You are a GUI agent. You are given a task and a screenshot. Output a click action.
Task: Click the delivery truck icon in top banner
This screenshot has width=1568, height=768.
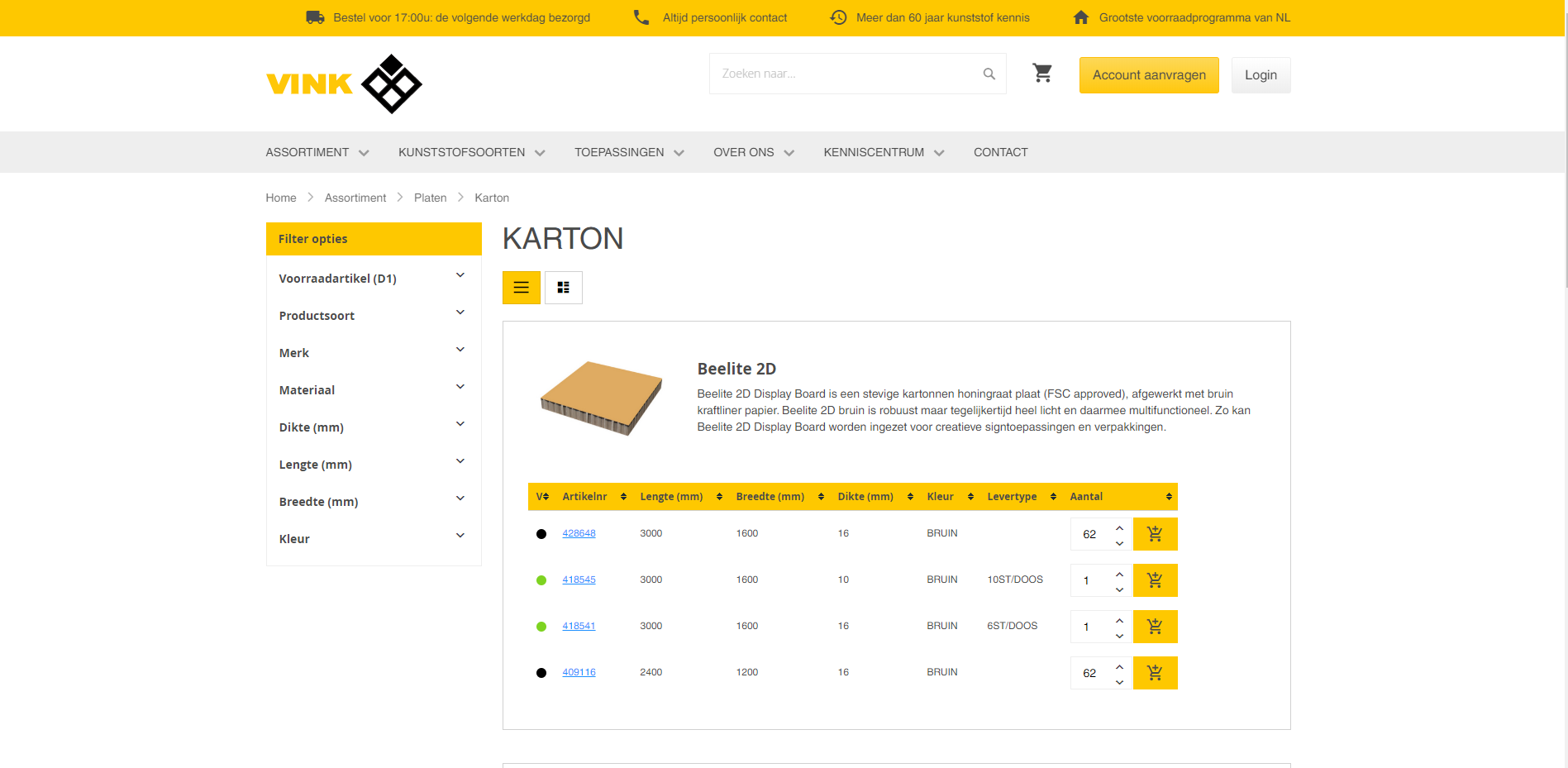(315, 17)
